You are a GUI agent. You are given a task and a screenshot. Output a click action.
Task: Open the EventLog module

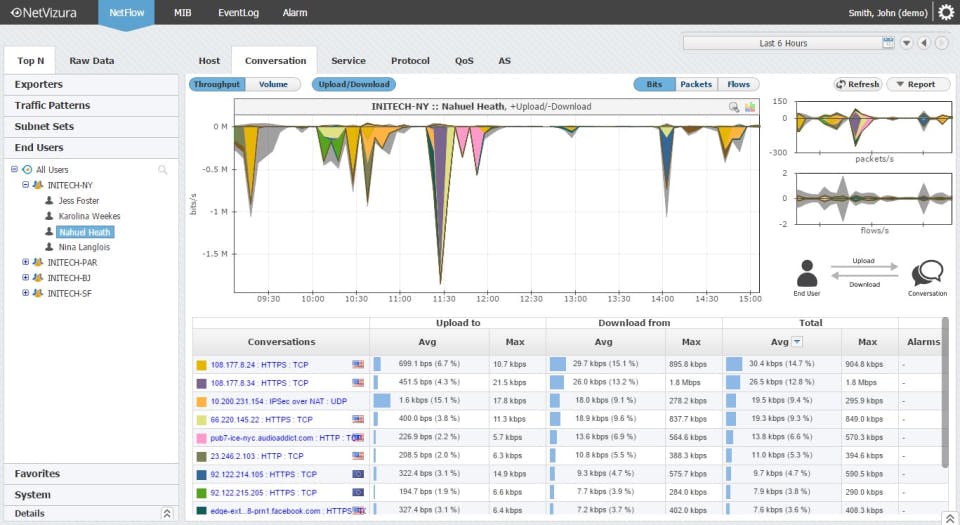pos(238,12)
